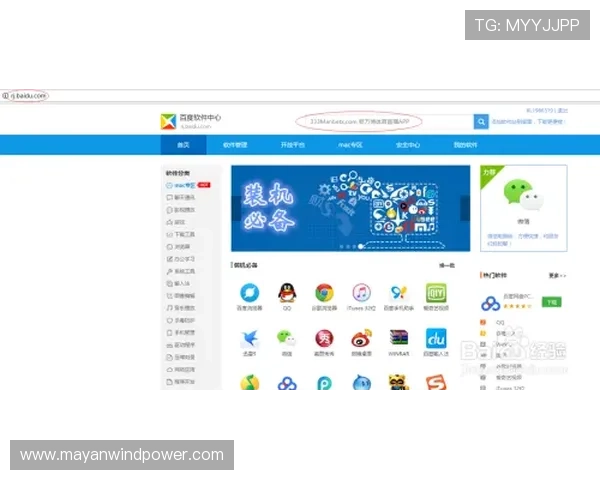
Task: Open the phone management sidebar category
Action: pyautogui.click(x=181, y=333)
